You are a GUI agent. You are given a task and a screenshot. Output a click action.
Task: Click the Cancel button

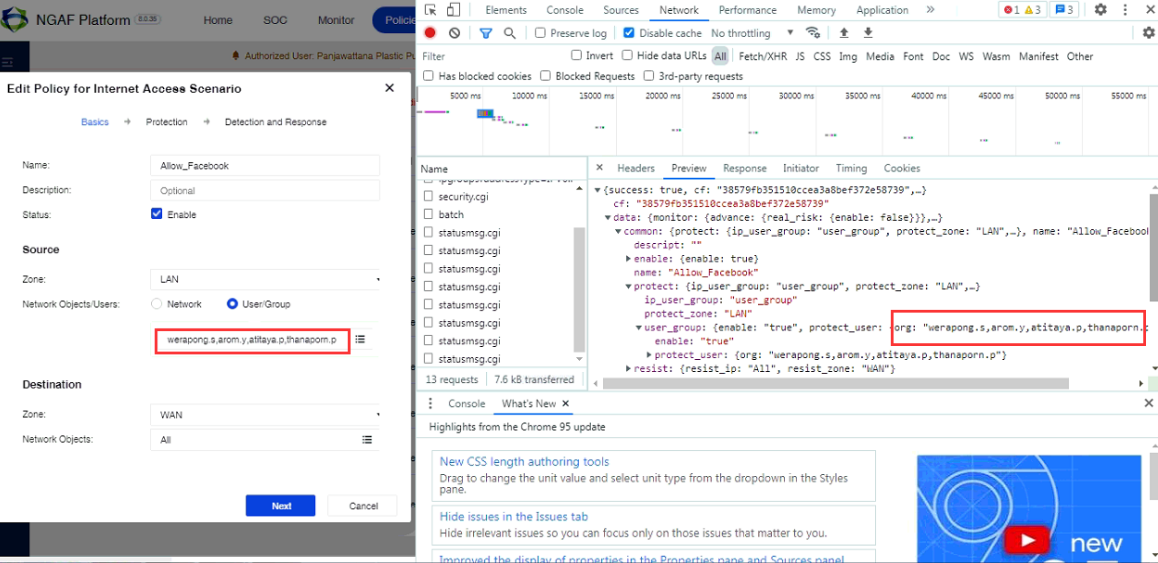click(363, 506)
